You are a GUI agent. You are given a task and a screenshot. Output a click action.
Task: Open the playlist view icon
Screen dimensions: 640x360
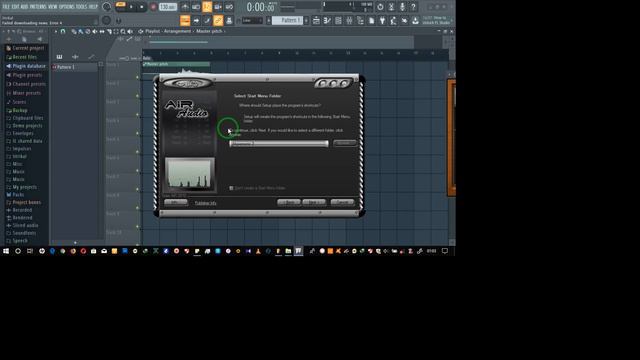[316, 20]
